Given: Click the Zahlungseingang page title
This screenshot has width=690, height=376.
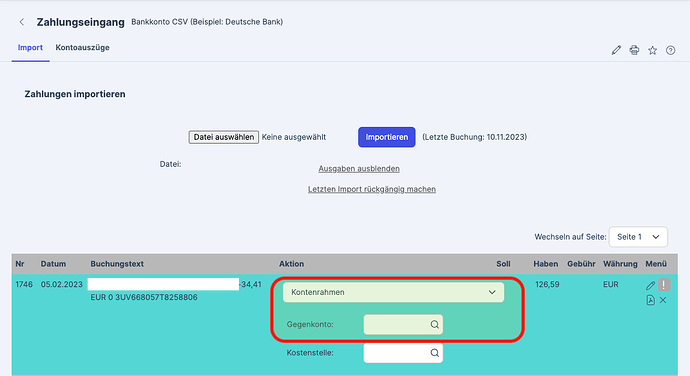Looking at the screenshot, I should pyautogui.click(x=81, y=22).
